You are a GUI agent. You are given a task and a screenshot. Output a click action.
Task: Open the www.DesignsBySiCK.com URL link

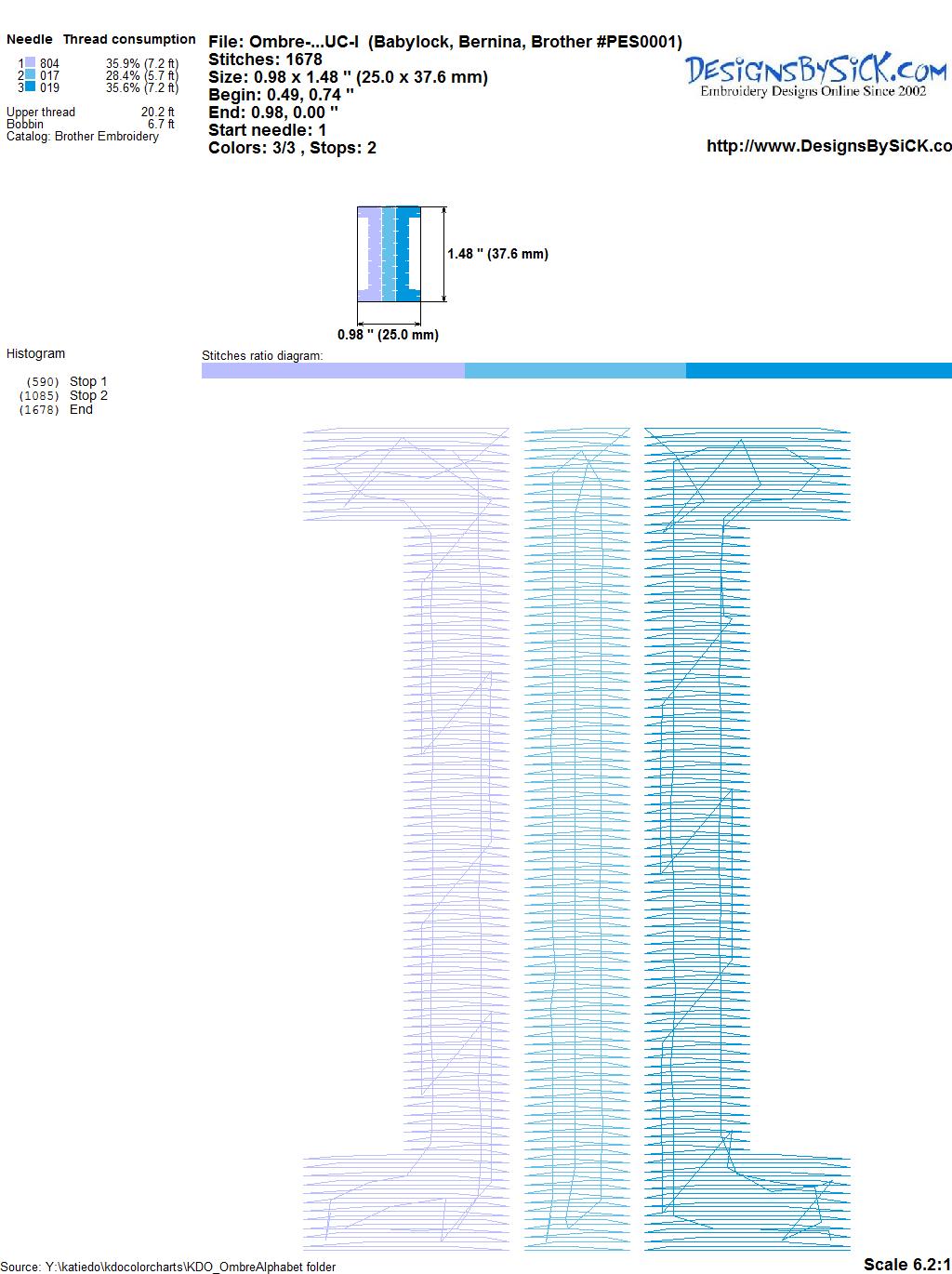(x=828, y=146)
